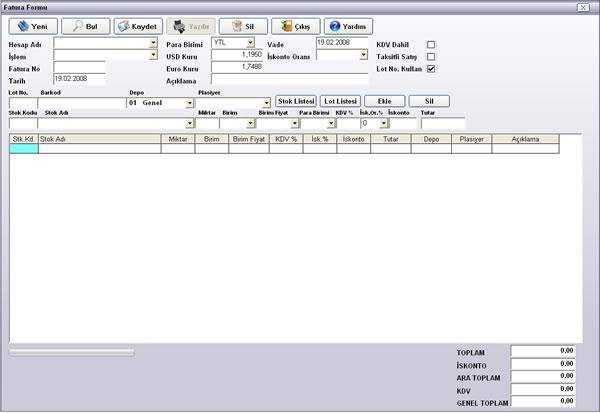The height and width of the screenshot is (413, 600).
Task: Click the Açıklama grid column header
Action: [x=525, y=139]
